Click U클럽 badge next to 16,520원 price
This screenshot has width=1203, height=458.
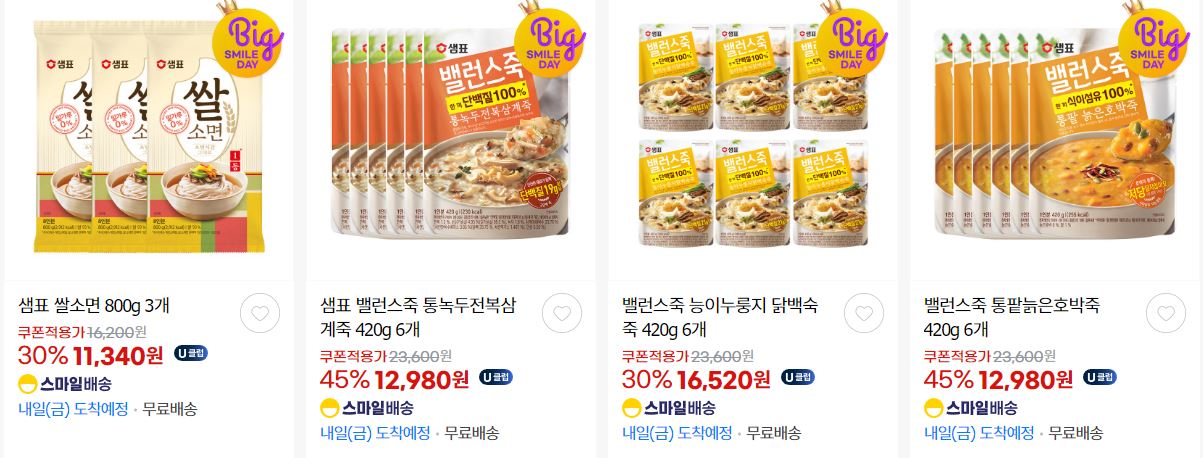coord(797,377)
